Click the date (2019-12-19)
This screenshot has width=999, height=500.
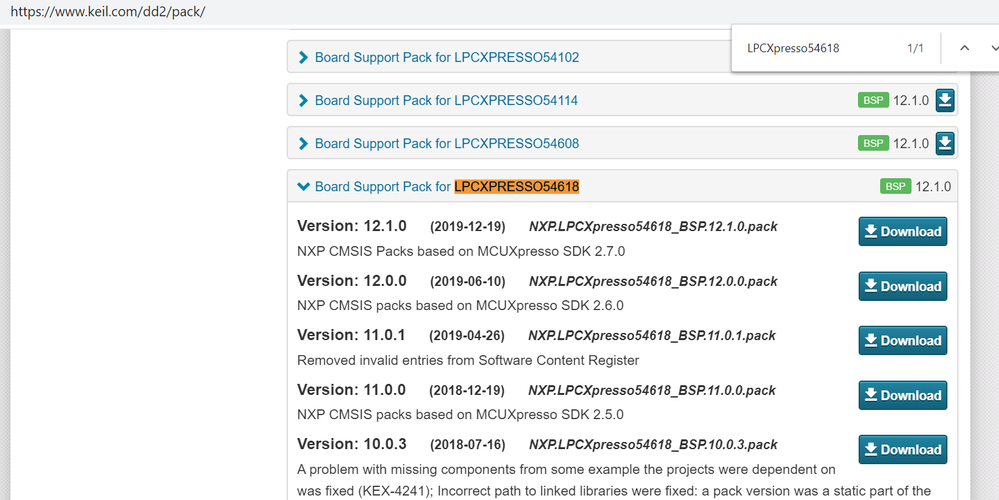tap(468, 227)
